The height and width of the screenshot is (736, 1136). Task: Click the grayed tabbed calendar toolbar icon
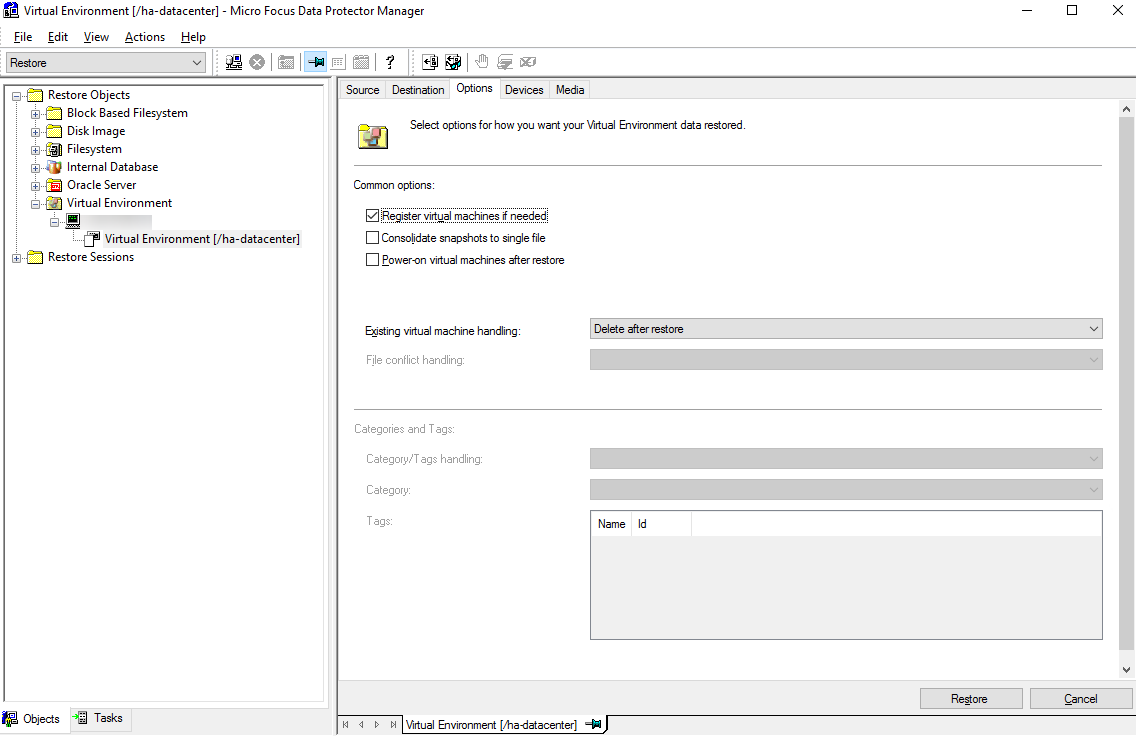[361, 62]
